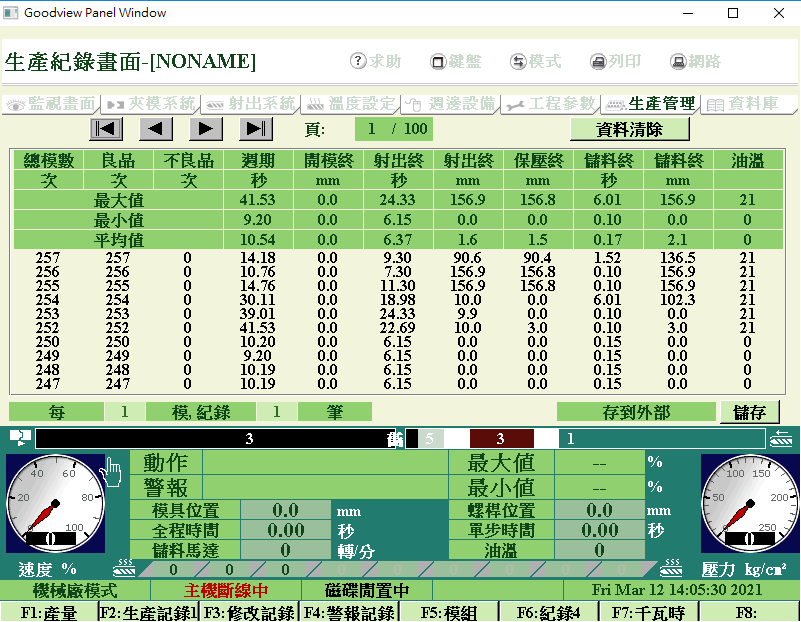This screenshot has width=801, height=622.
Task: Click the heater icon beside 速度 %
Action: tap(125, 567)
